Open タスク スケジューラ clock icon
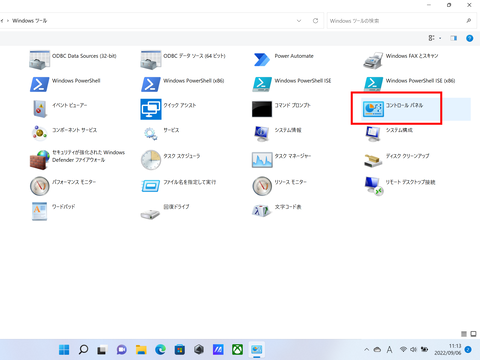The height and width of the screenshot is (360, 480). tap(151, 160)
